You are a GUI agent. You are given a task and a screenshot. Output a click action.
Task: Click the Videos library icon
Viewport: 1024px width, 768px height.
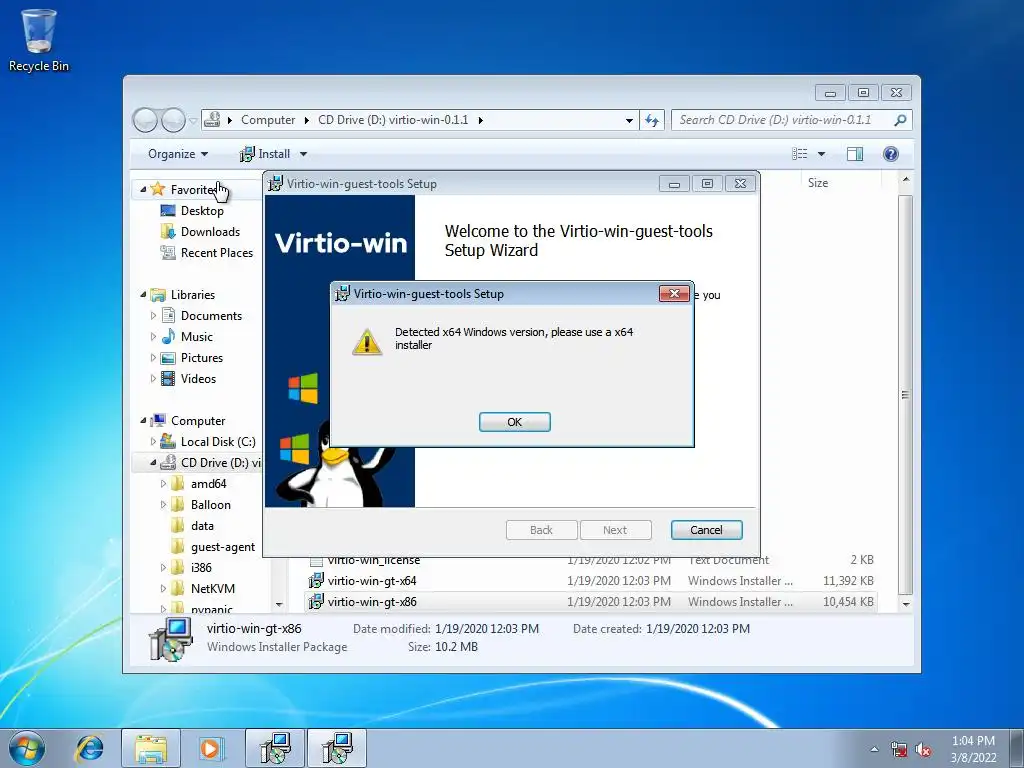pyautogui.click(x=168, y=379)
